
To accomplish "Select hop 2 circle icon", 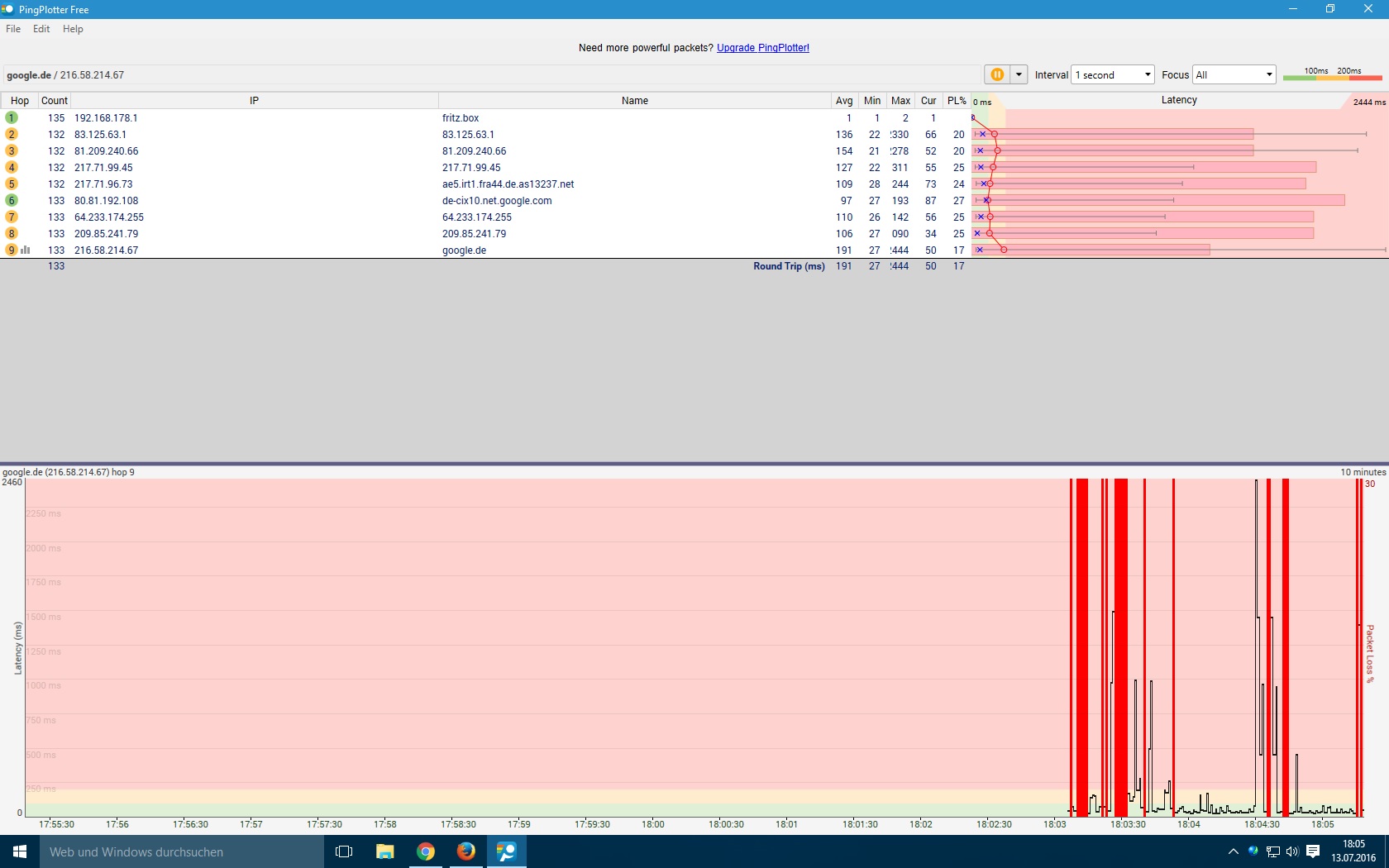I will tap(12, 134).
